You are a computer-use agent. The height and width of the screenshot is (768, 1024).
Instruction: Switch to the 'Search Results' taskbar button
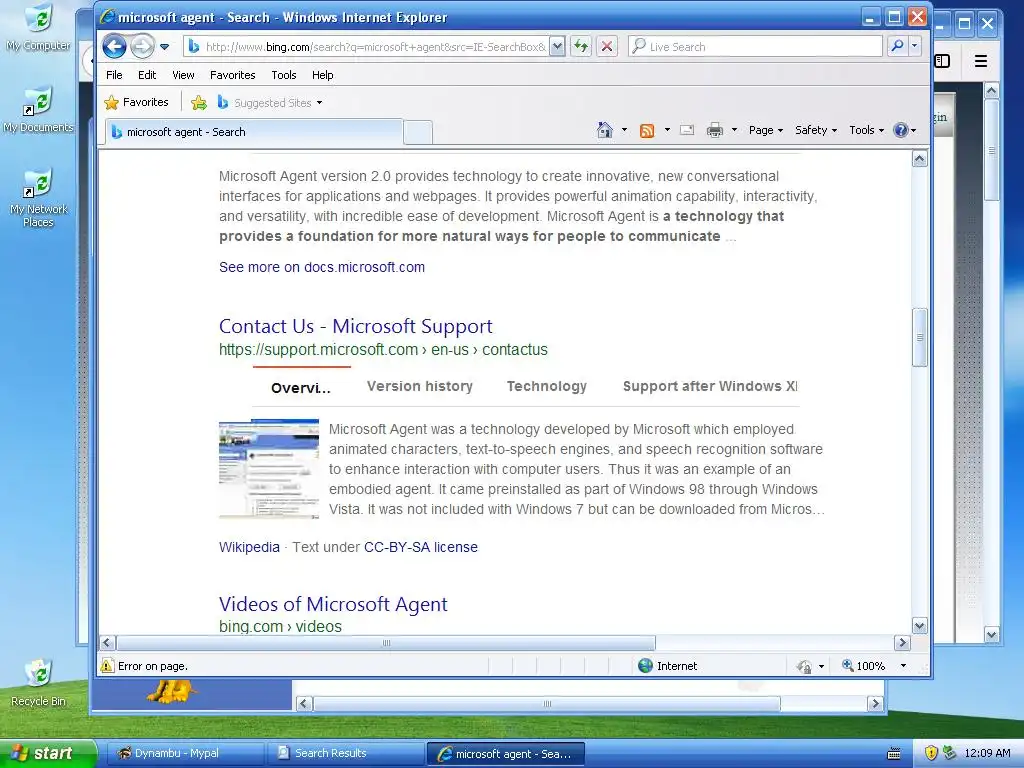(345, 753)
